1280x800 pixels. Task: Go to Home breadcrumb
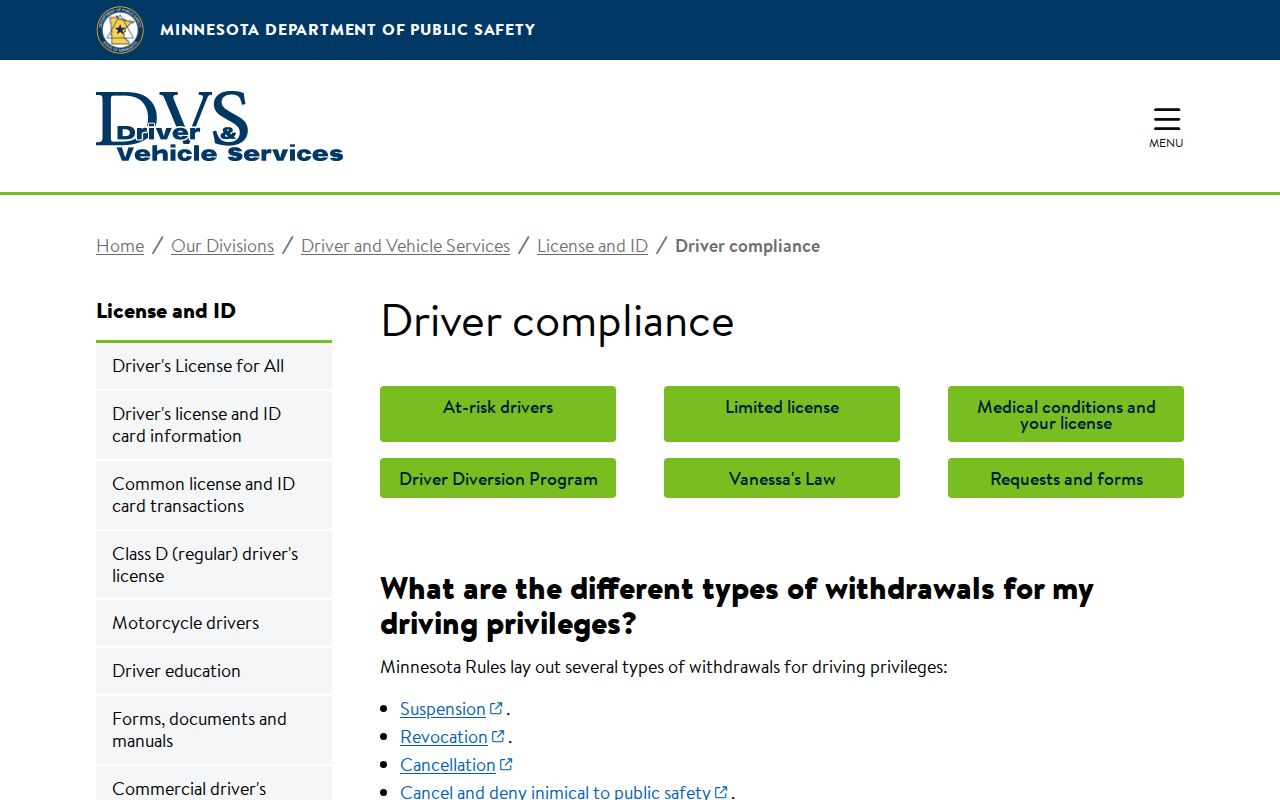click(x=120, y=246)
